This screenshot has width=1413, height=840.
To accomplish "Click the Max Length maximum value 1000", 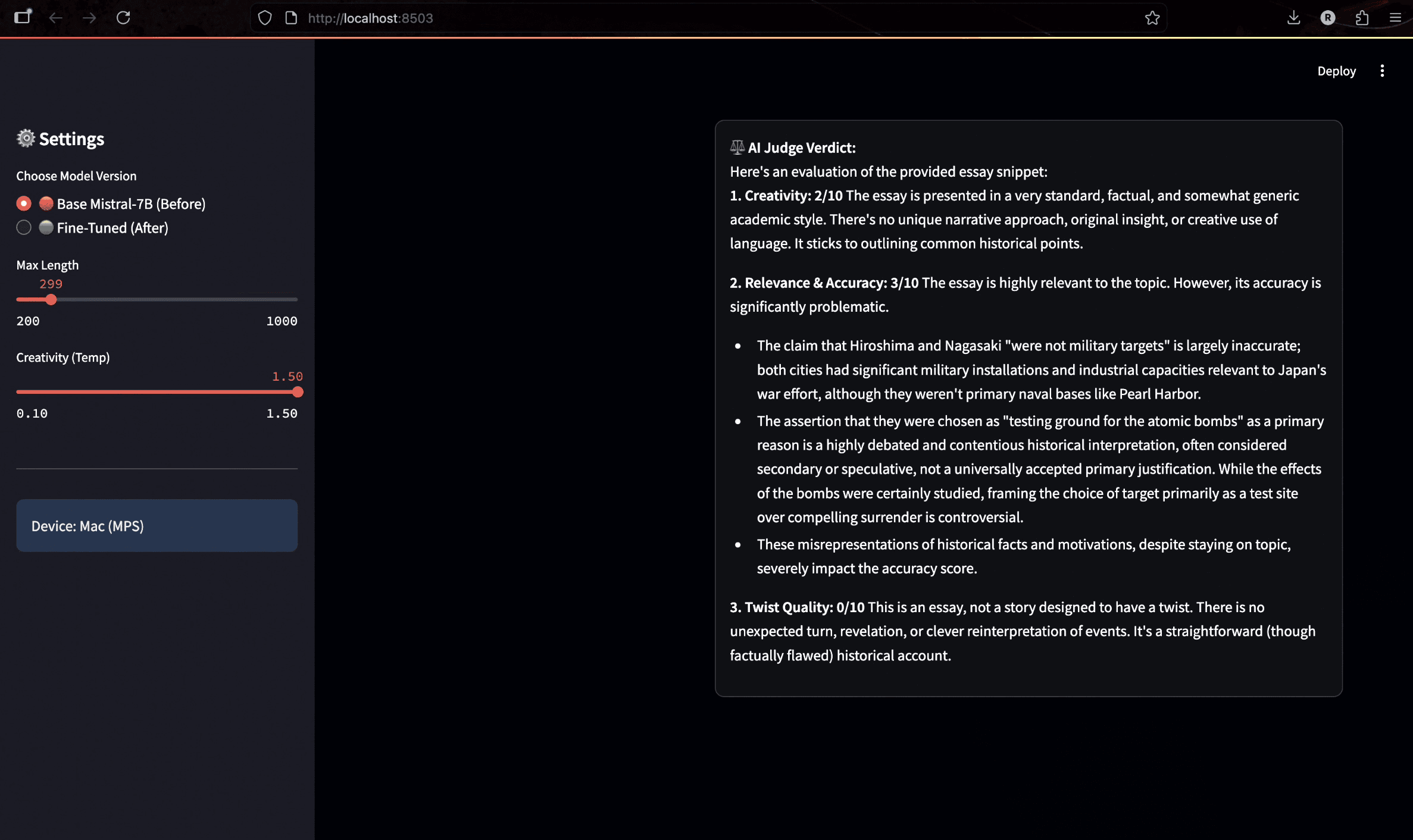I will 282,321.
